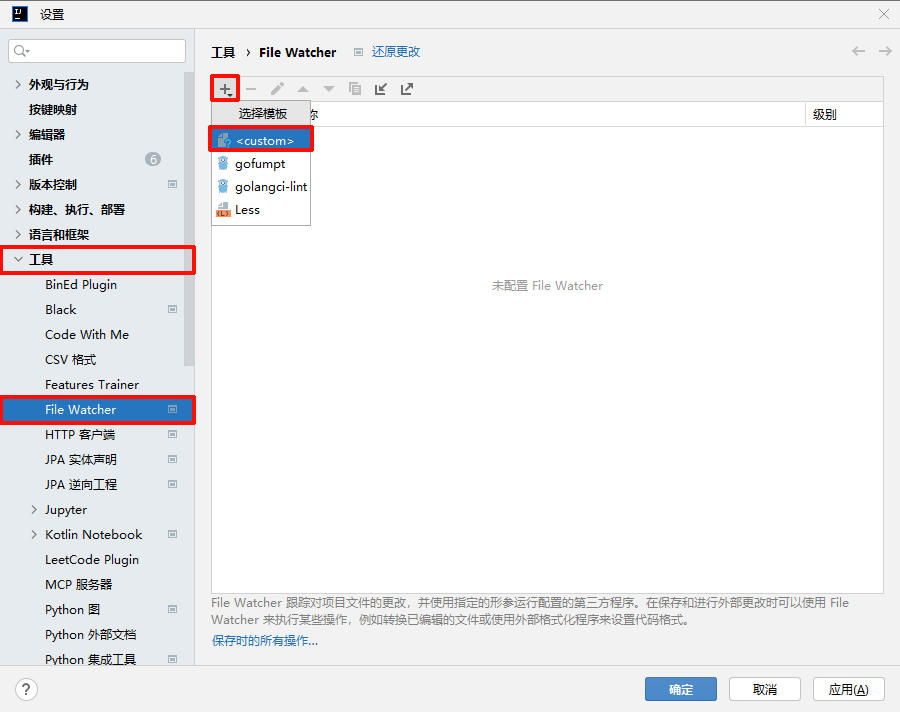This screenshot has height=712, width=900.
Task: Click the edit pencil icon
Action: [277, 89]
